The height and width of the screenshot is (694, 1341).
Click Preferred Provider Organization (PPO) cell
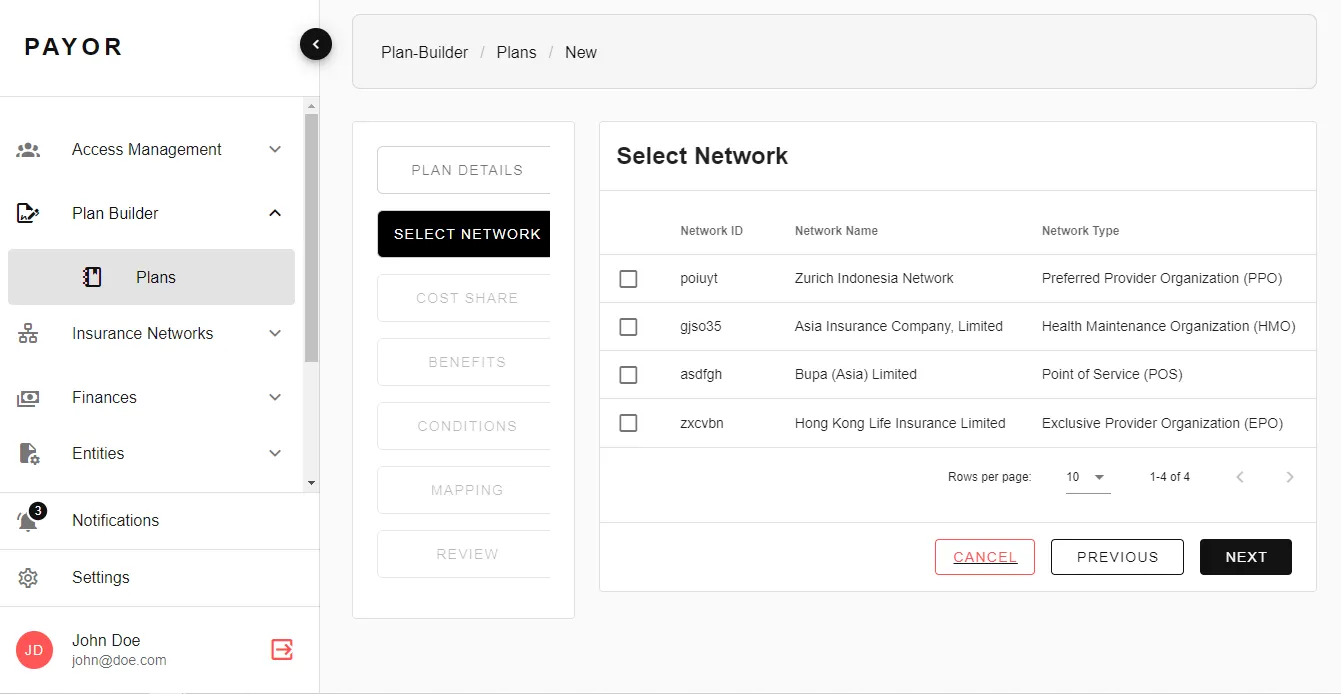(1162, 279)
